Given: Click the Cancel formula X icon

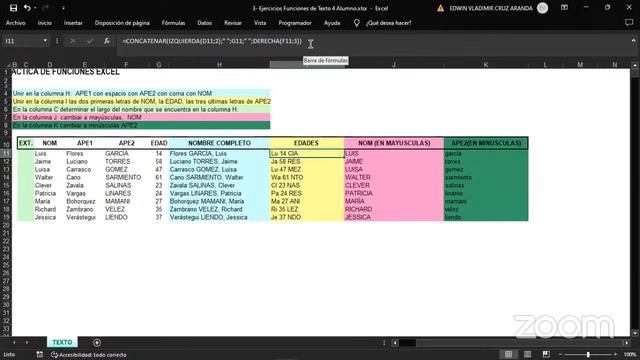Looking at the screenshot, I should (73, 41).
